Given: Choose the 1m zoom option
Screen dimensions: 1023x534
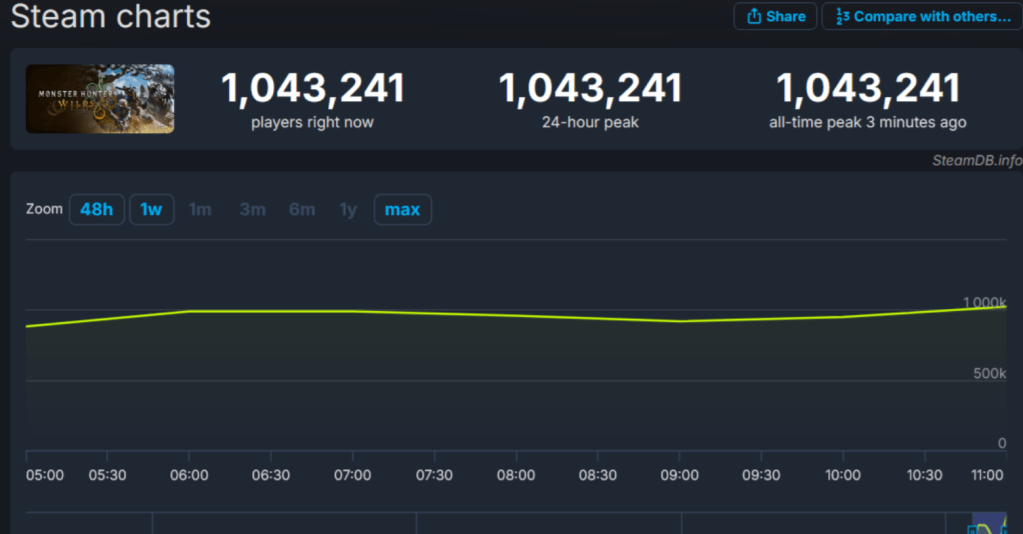Looking at the screenshot, I should click(200, 209).
